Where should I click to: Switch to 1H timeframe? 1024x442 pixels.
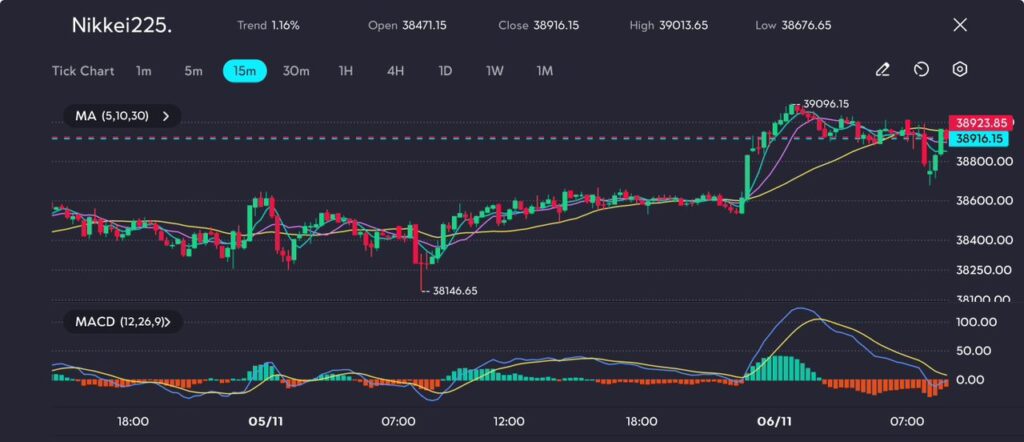346,71
